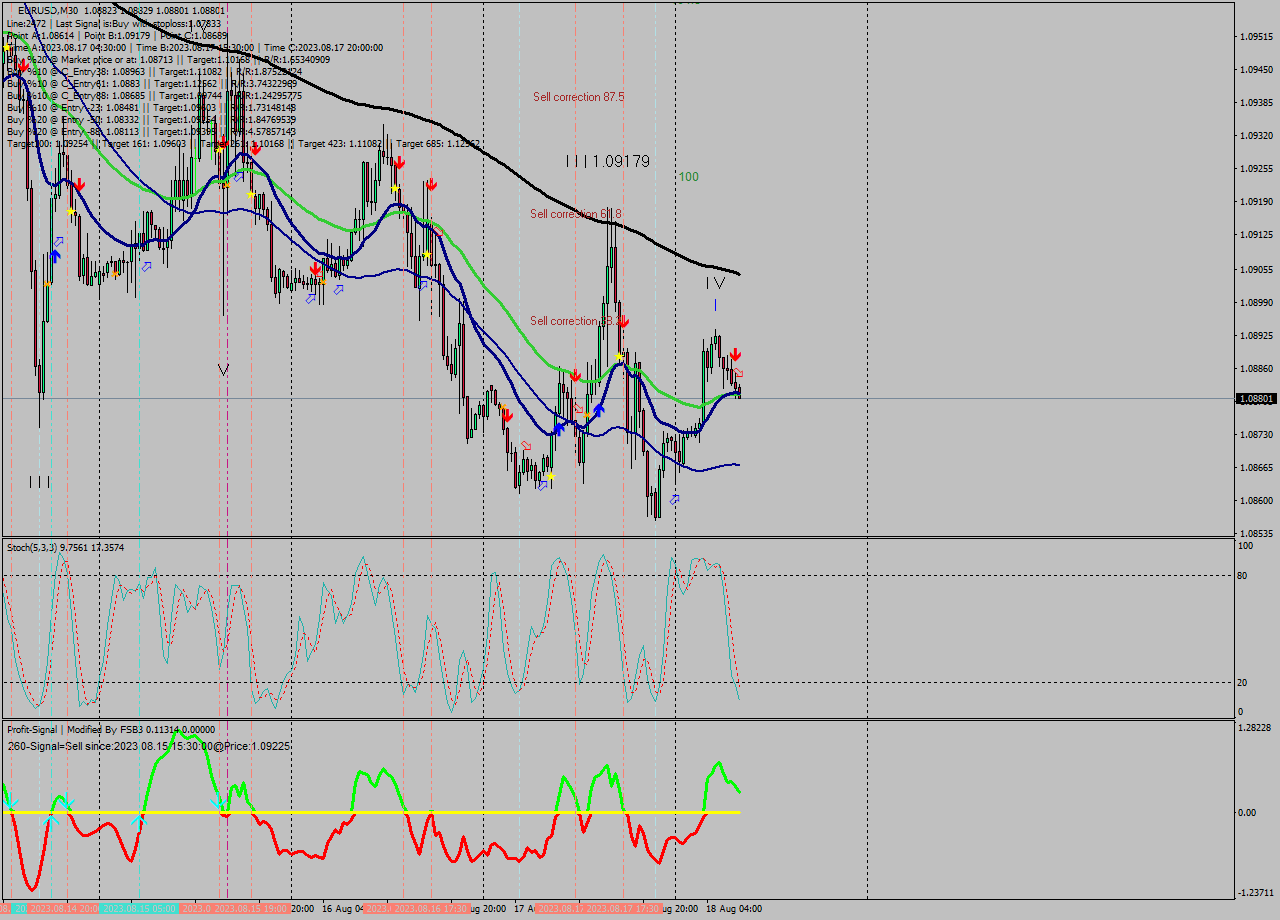Click the Target 685: 1.12562 text

[x=436, y=144]
